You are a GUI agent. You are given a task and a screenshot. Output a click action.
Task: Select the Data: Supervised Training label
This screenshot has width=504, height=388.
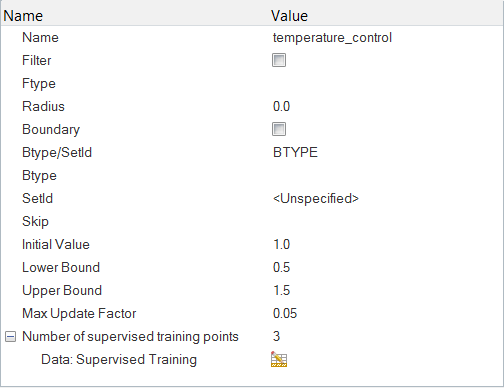(x=119, y=360)
